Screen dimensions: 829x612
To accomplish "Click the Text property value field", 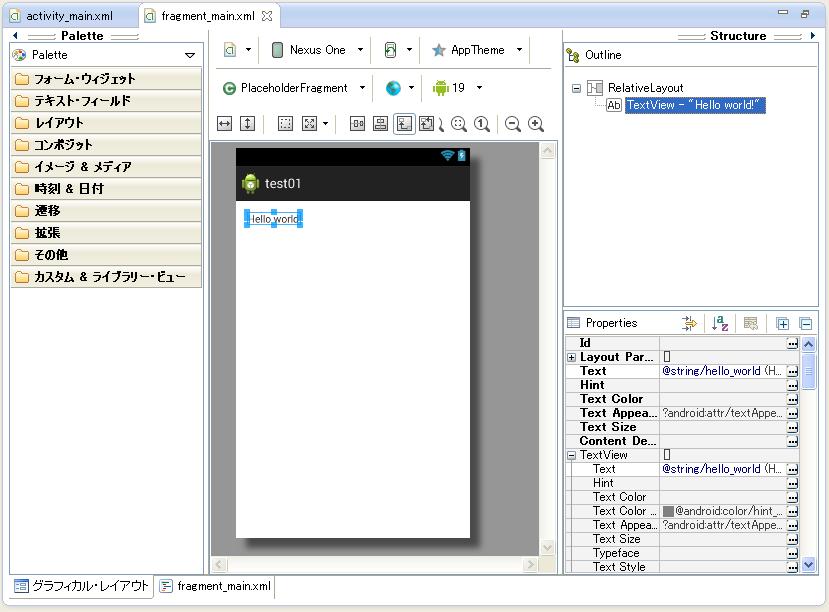I will 722,372.
